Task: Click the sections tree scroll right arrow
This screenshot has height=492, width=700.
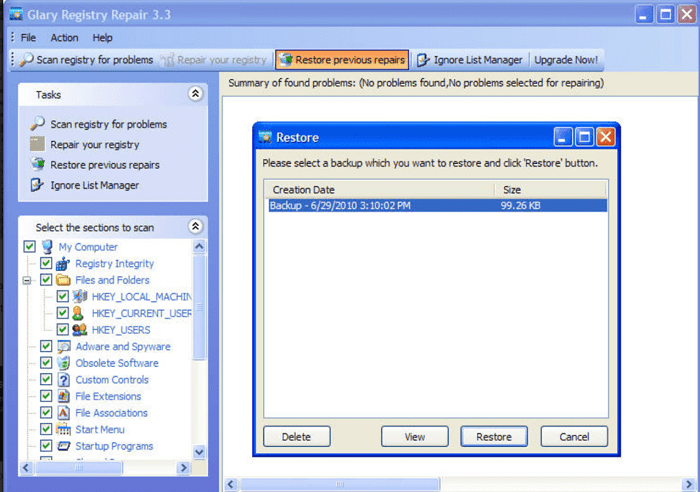Action: coord(183,467)
